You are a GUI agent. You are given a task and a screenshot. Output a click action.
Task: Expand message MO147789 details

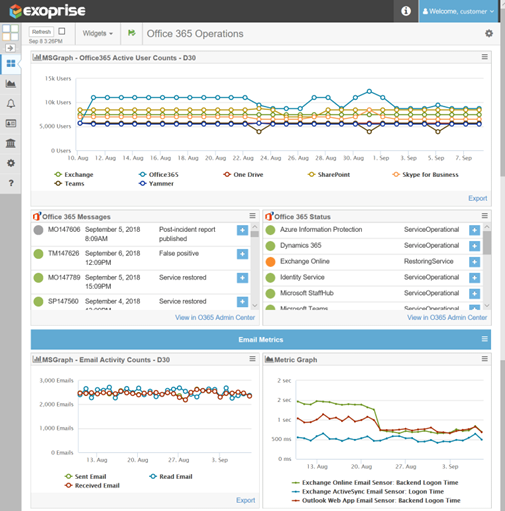(x=242, y=278)
